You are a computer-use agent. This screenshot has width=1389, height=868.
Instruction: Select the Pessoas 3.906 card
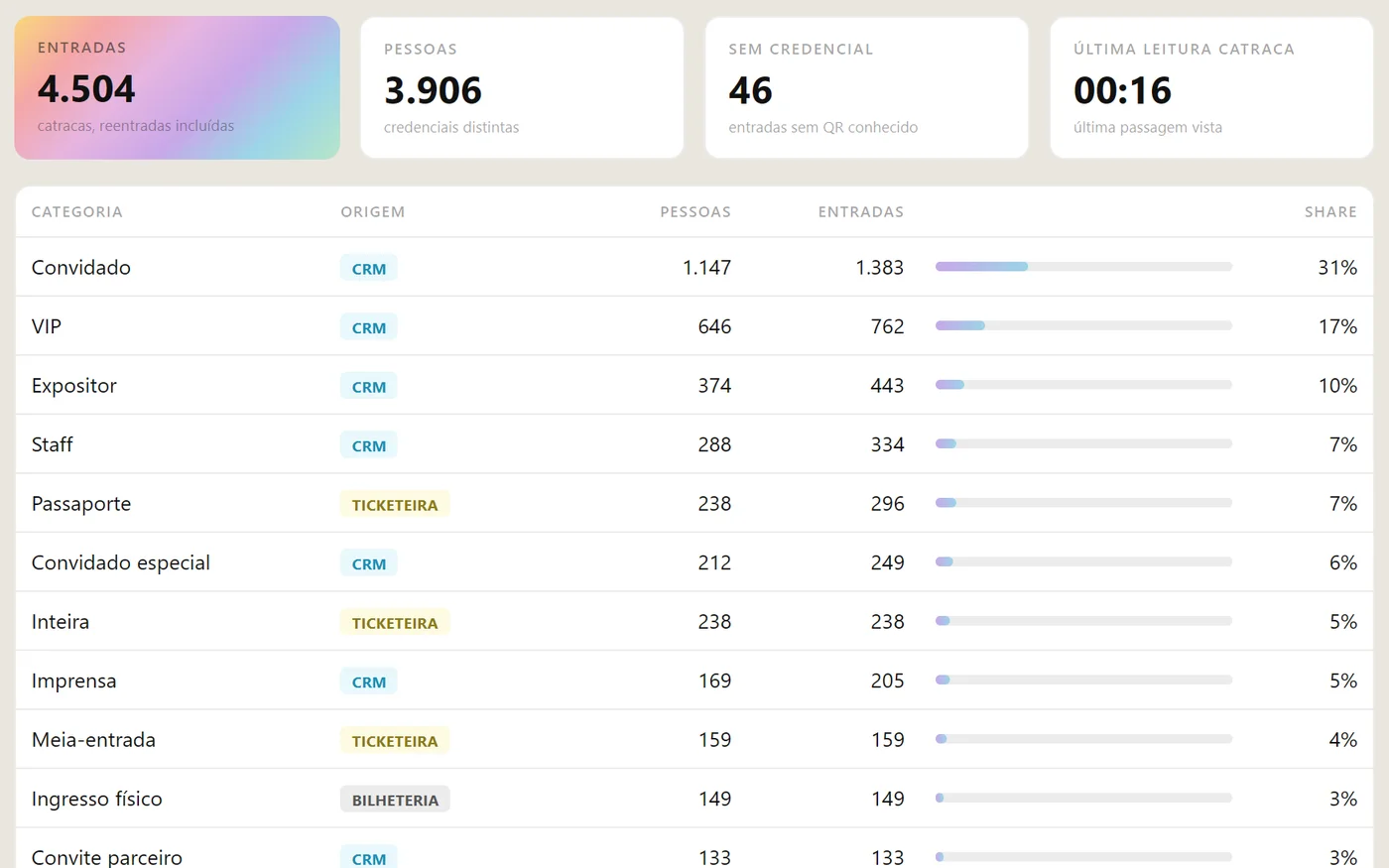point(522,87)
